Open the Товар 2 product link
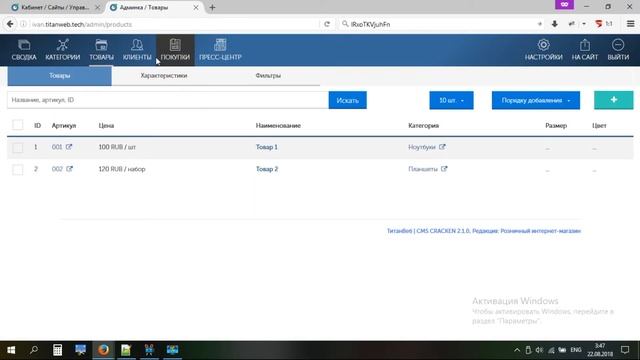This screenshot has height=360, width=640. point(267,169)
